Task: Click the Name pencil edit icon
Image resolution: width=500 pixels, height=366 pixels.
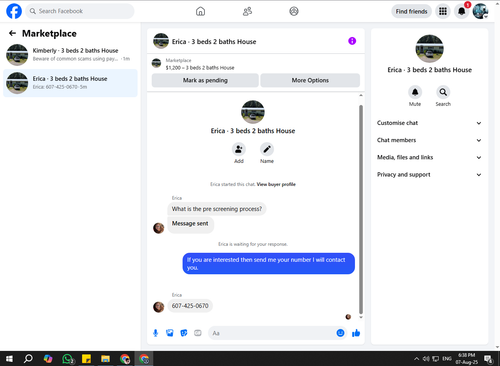Action: tap(267, 149)
